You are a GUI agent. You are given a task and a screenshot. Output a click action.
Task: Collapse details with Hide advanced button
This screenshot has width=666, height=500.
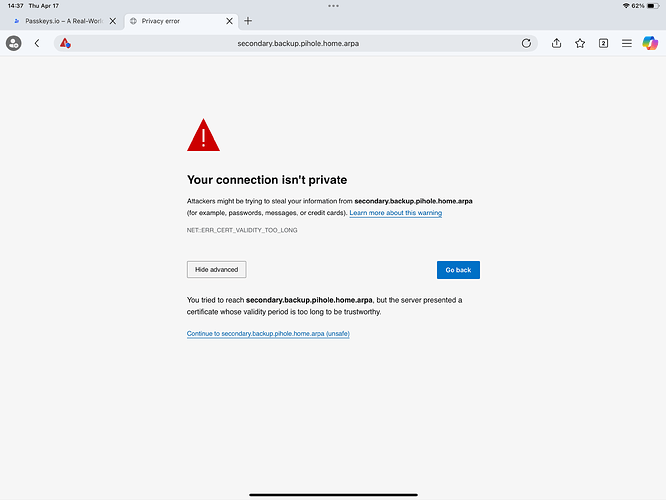click(217, 269)
